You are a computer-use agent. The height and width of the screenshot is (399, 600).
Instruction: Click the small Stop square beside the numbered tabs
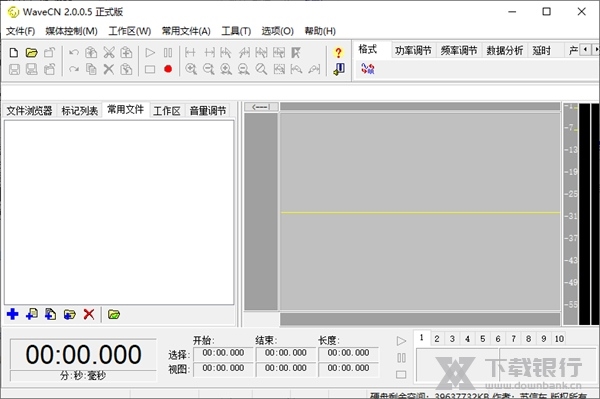coord(401,375)
